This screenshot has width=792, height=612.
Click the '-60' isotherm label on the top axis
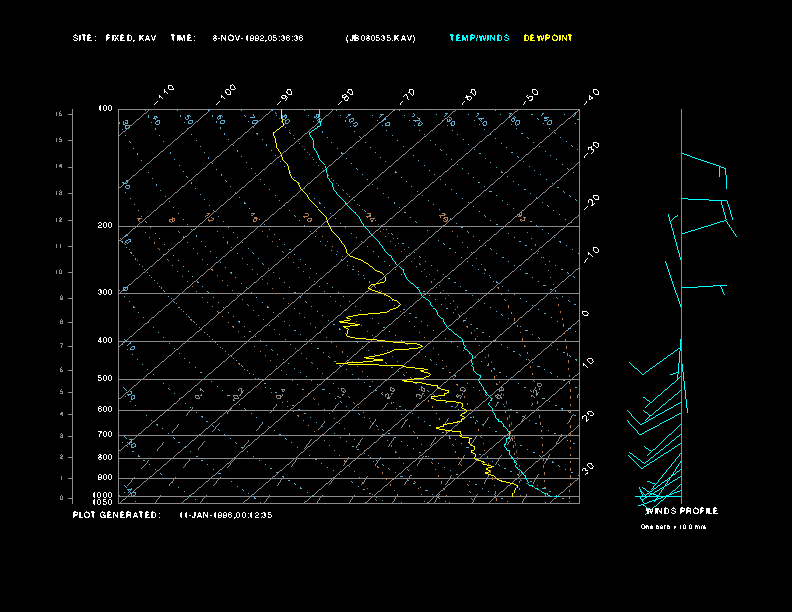coord(469,96)
